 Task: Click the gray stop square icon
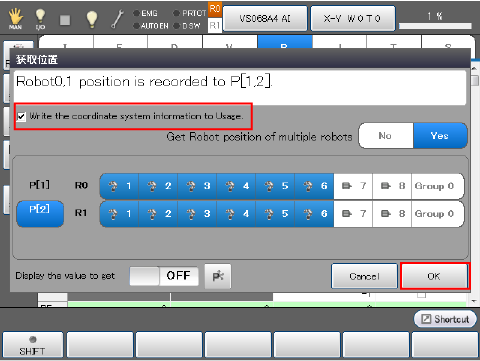point(65,20)
